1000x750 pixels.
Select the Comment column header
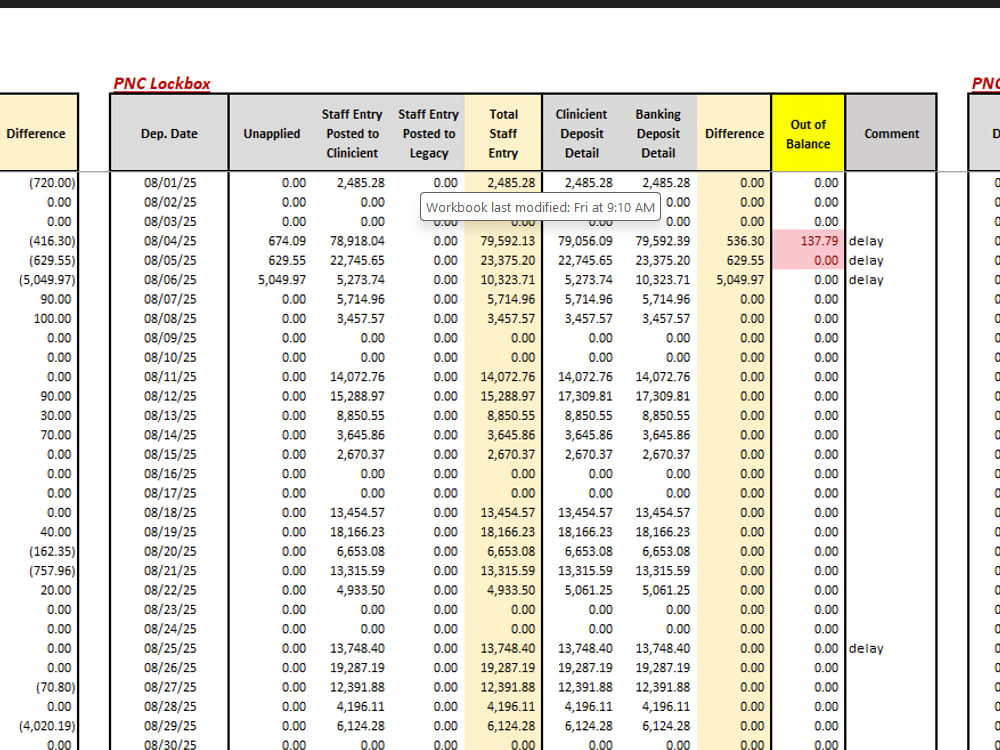pyautogui.click(x=892, y=133)
